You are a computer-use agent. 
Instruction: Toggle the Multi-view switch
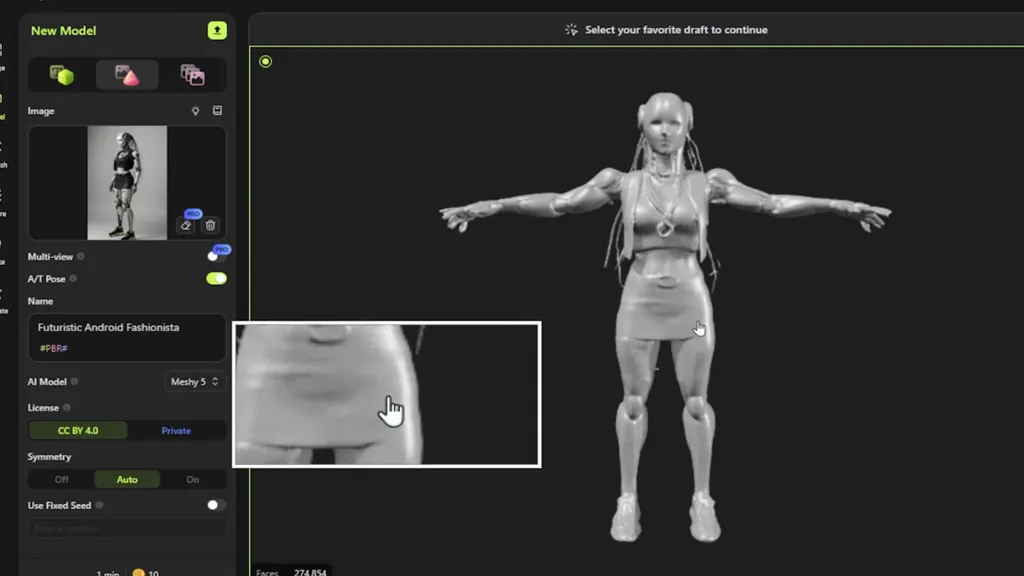(x=216, y=256)
